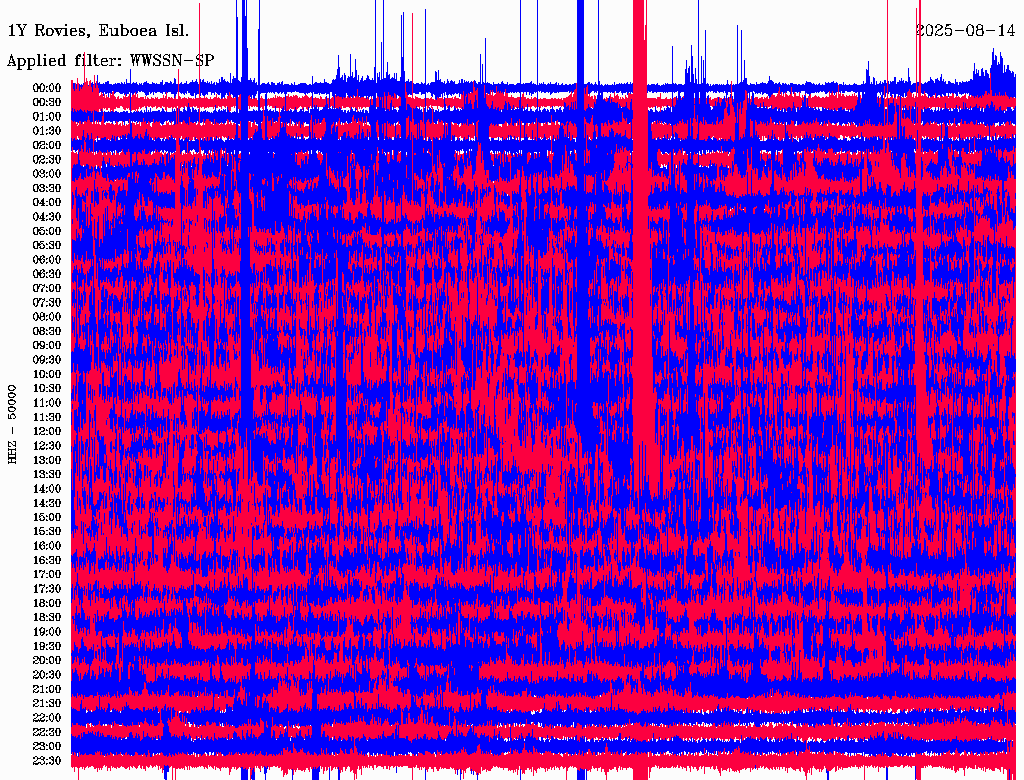The height and width of the screenshot is (780, 1024).
Task: Select the 04:00 time row label
Action: point(47,203)
